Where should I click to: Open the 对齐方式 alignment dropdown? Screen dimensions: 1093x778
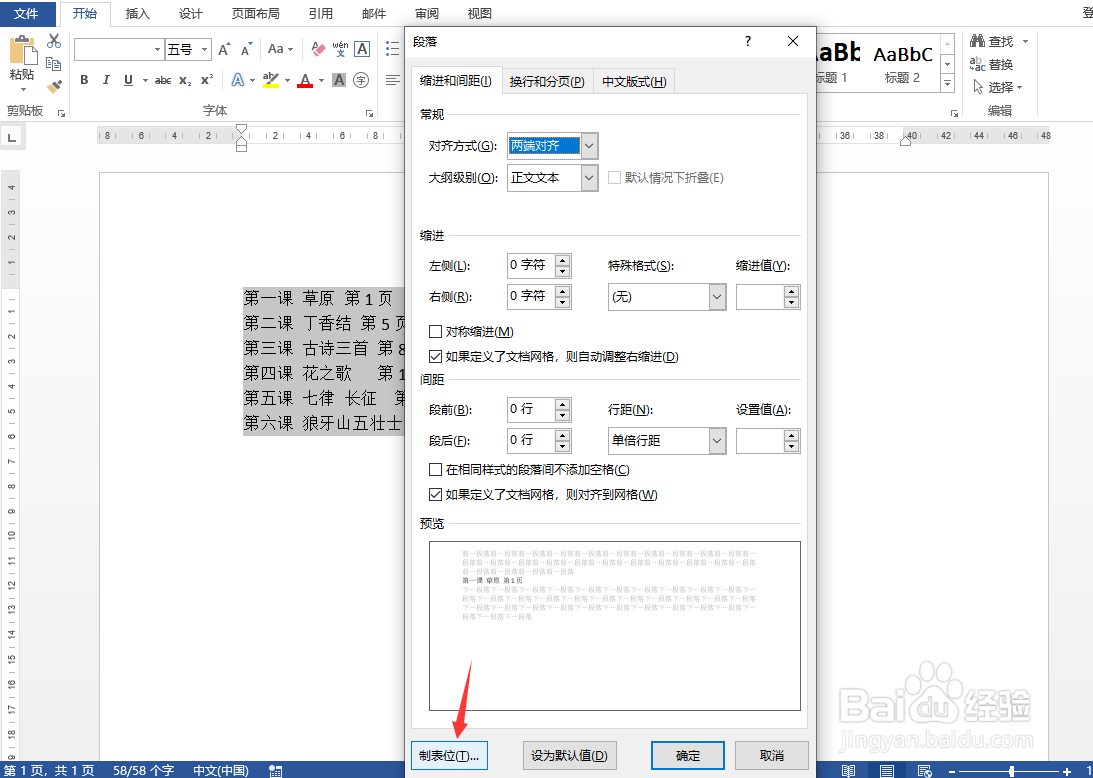589,145
